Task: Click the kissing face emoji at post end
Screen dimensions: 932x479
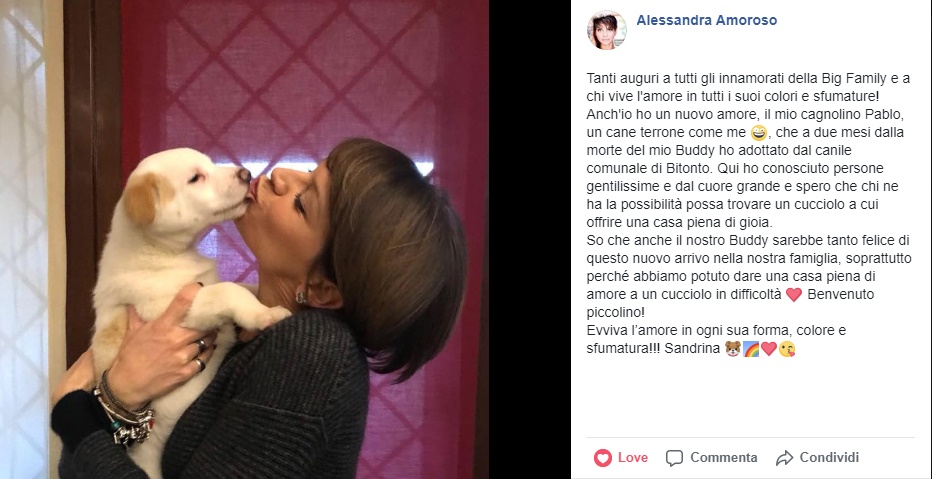Action: 787,349
